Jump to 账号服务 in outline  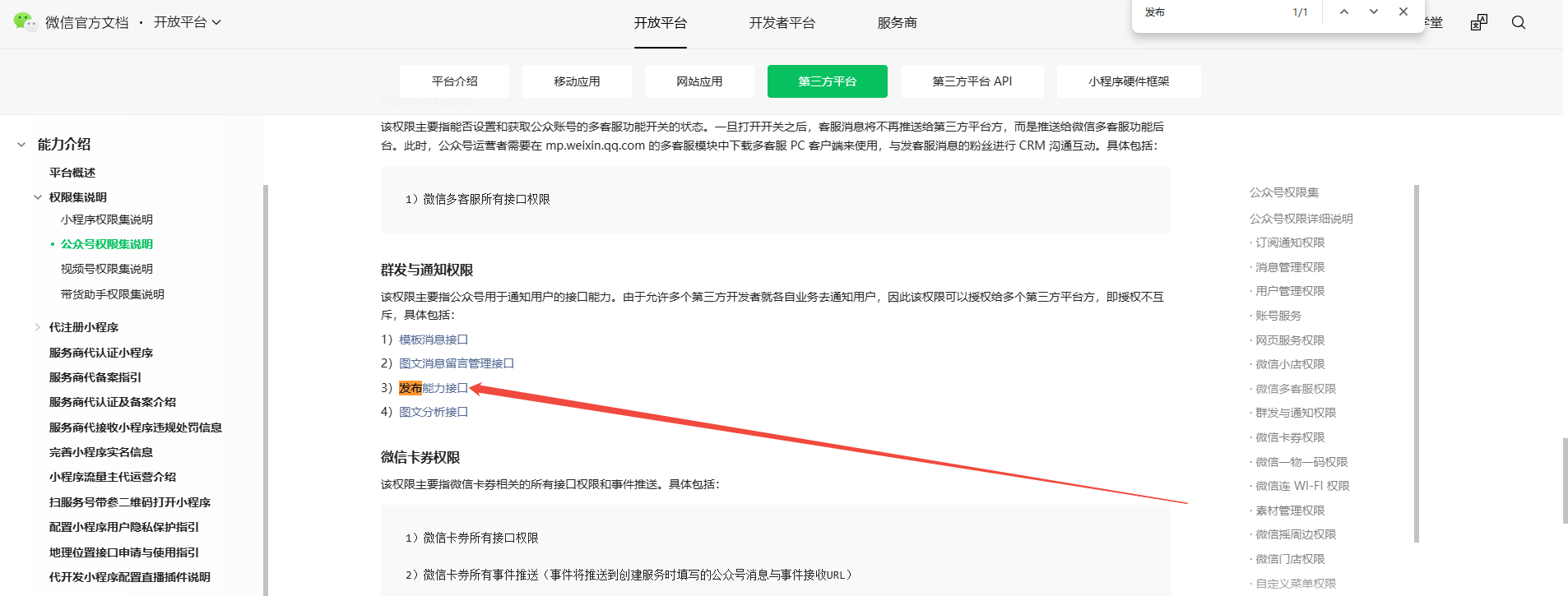click(x=1278, y=316)
